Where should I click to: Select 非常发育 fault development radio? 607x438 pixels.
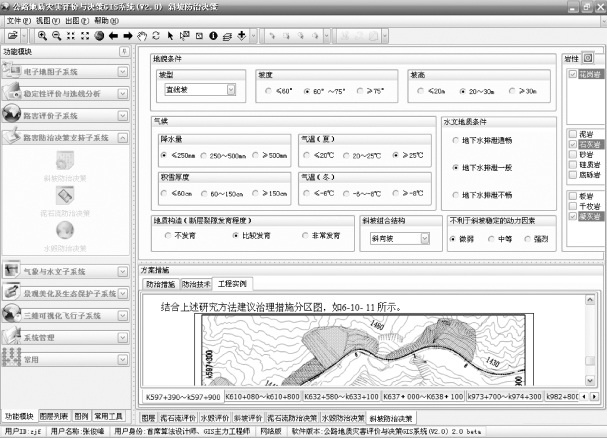click(305, 235)
